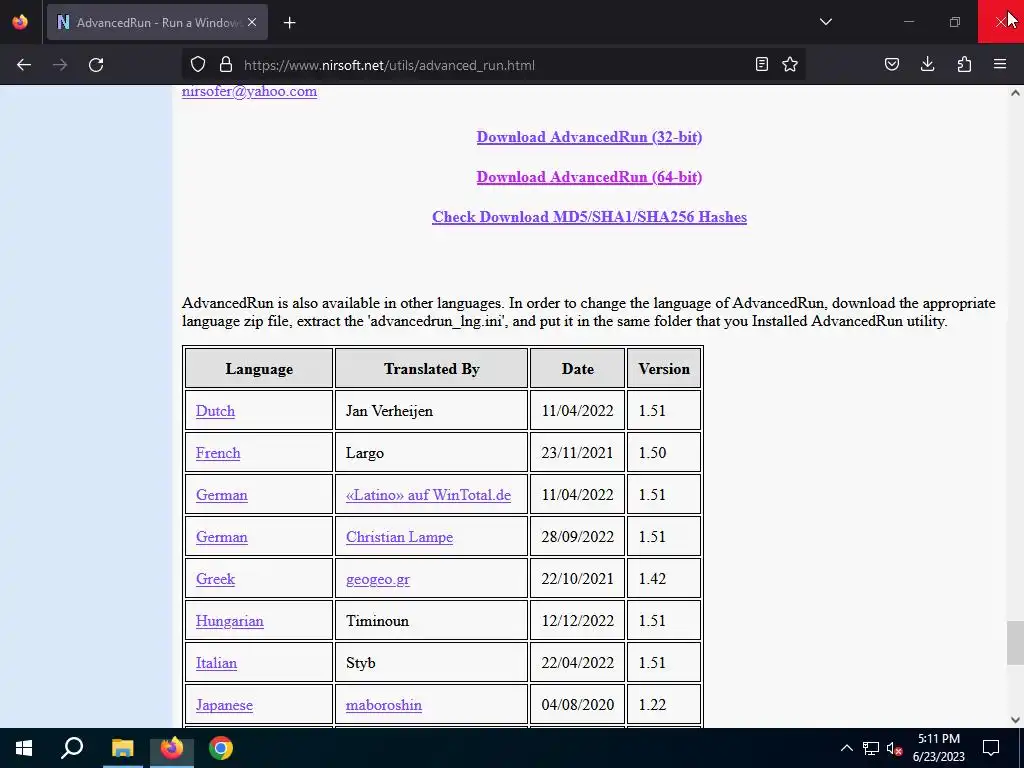Open the Greek language file link
The width and height of the screenshot is (1024, 768).
(x=216, y=579)
